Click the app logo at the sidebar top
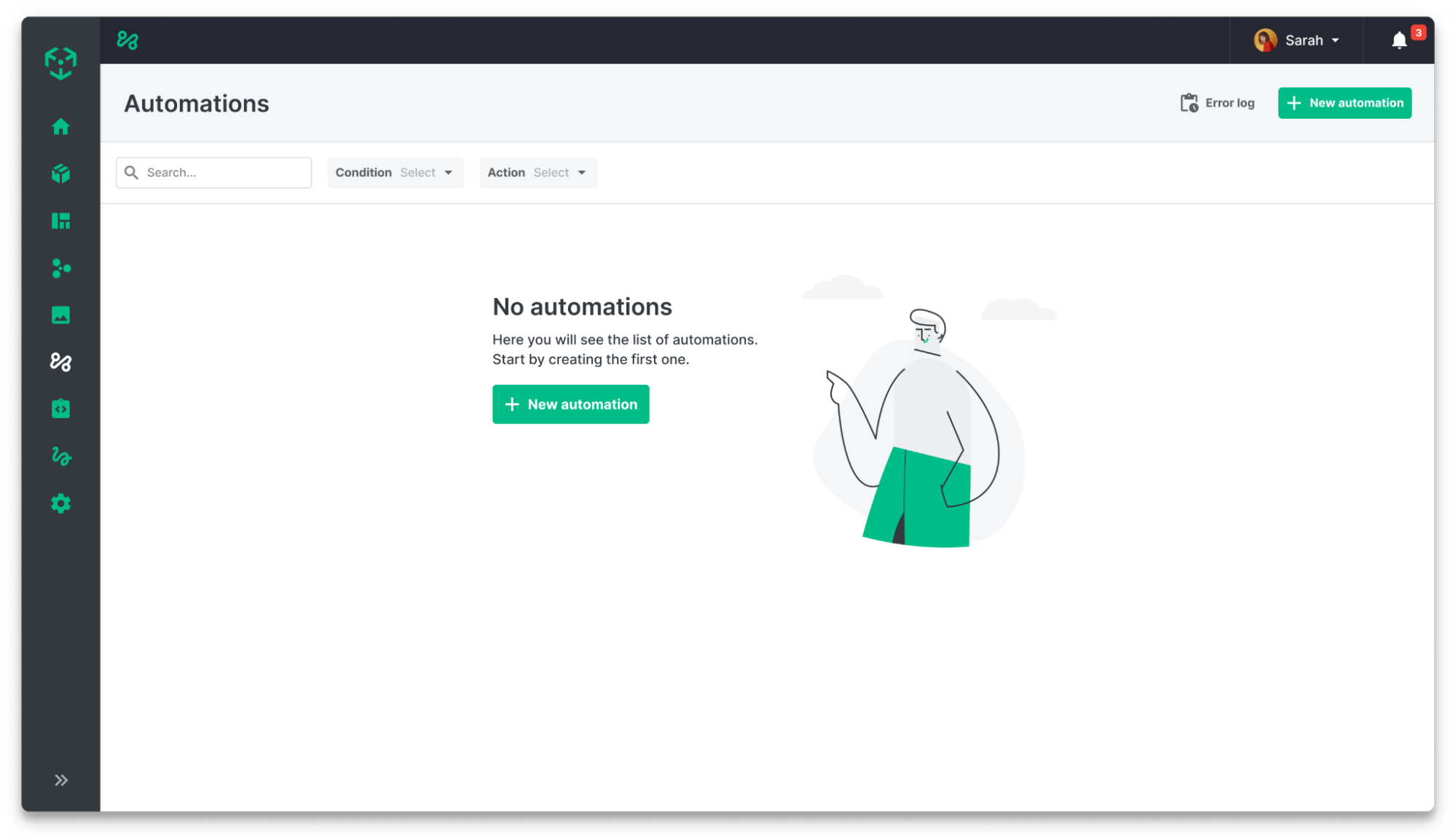 pyautogui.click(x=60, y=63)
